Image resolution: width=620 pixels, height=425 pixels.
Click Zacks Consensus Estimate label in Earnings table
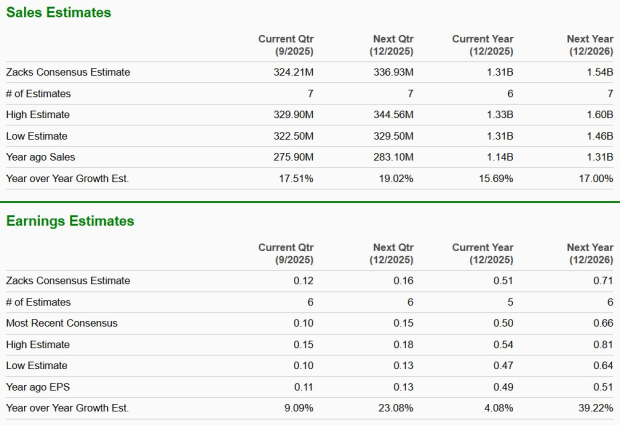point(68,281)
